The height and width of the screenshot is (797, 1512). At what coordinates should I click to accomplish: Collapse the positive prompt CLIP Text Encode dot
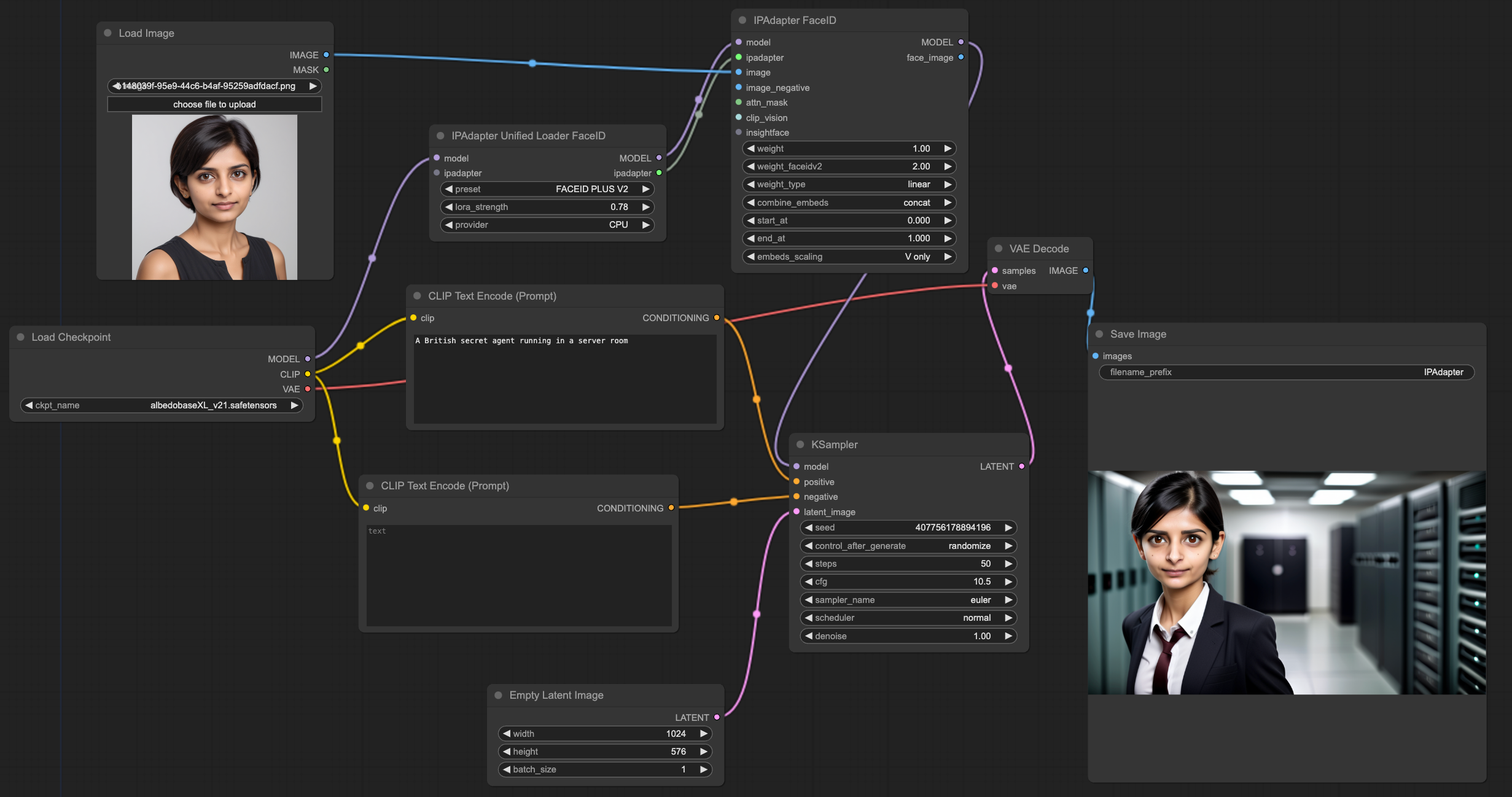click(x=418, y=296)
